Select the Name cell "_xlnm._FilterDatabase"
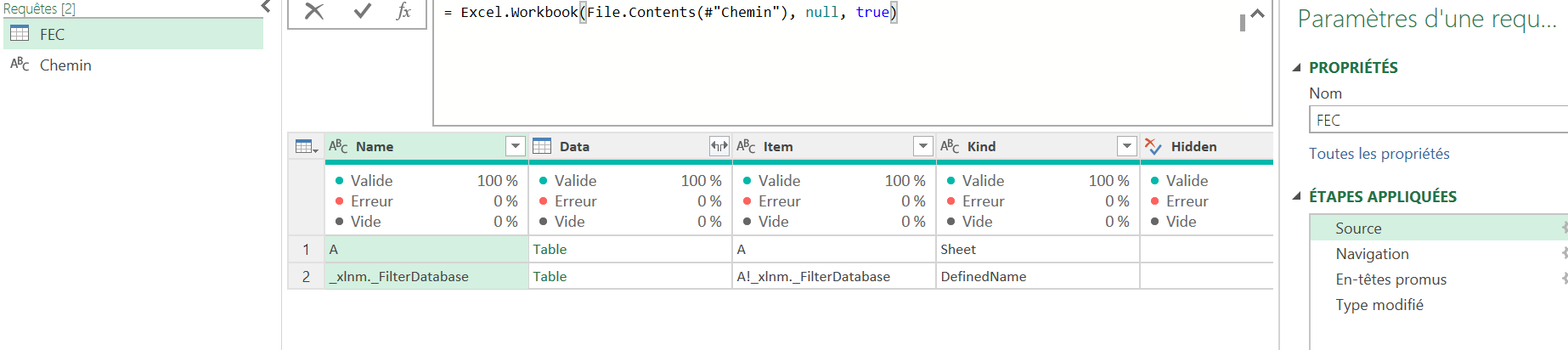 [426, 276]
